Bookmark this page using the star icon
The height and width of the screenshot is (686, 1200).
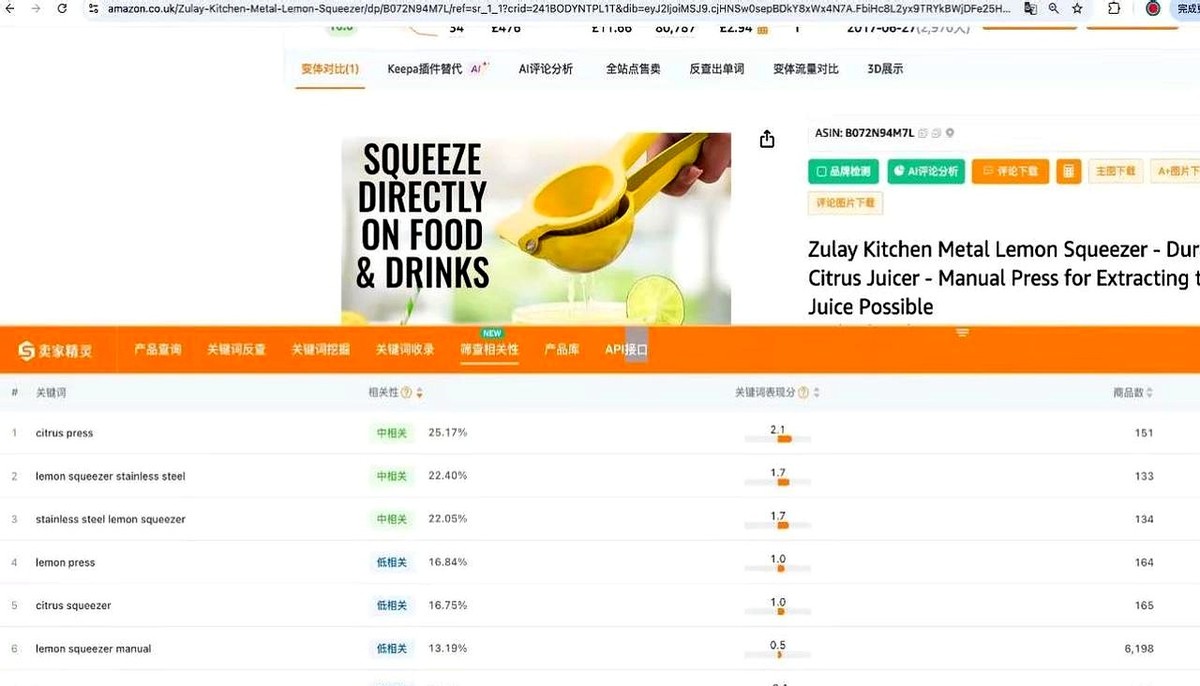(1077, 8)
